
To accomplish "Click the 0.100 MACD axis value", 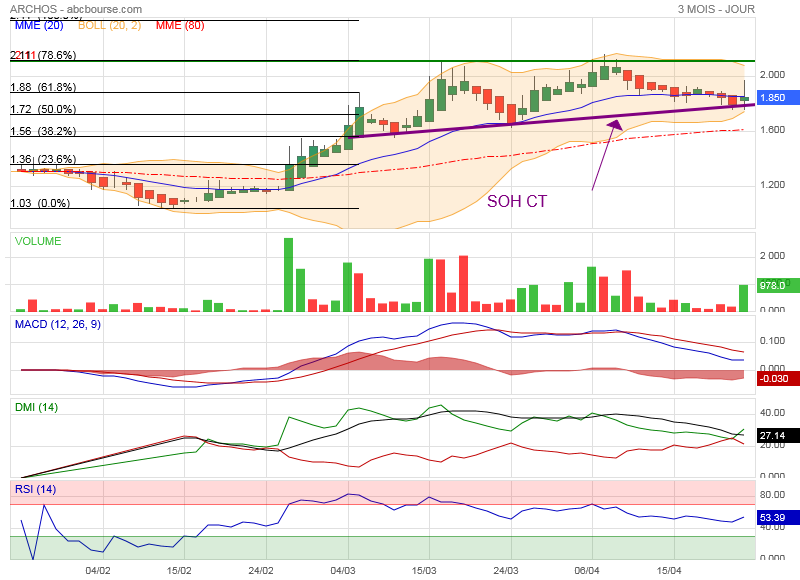I will pos(772,341).
